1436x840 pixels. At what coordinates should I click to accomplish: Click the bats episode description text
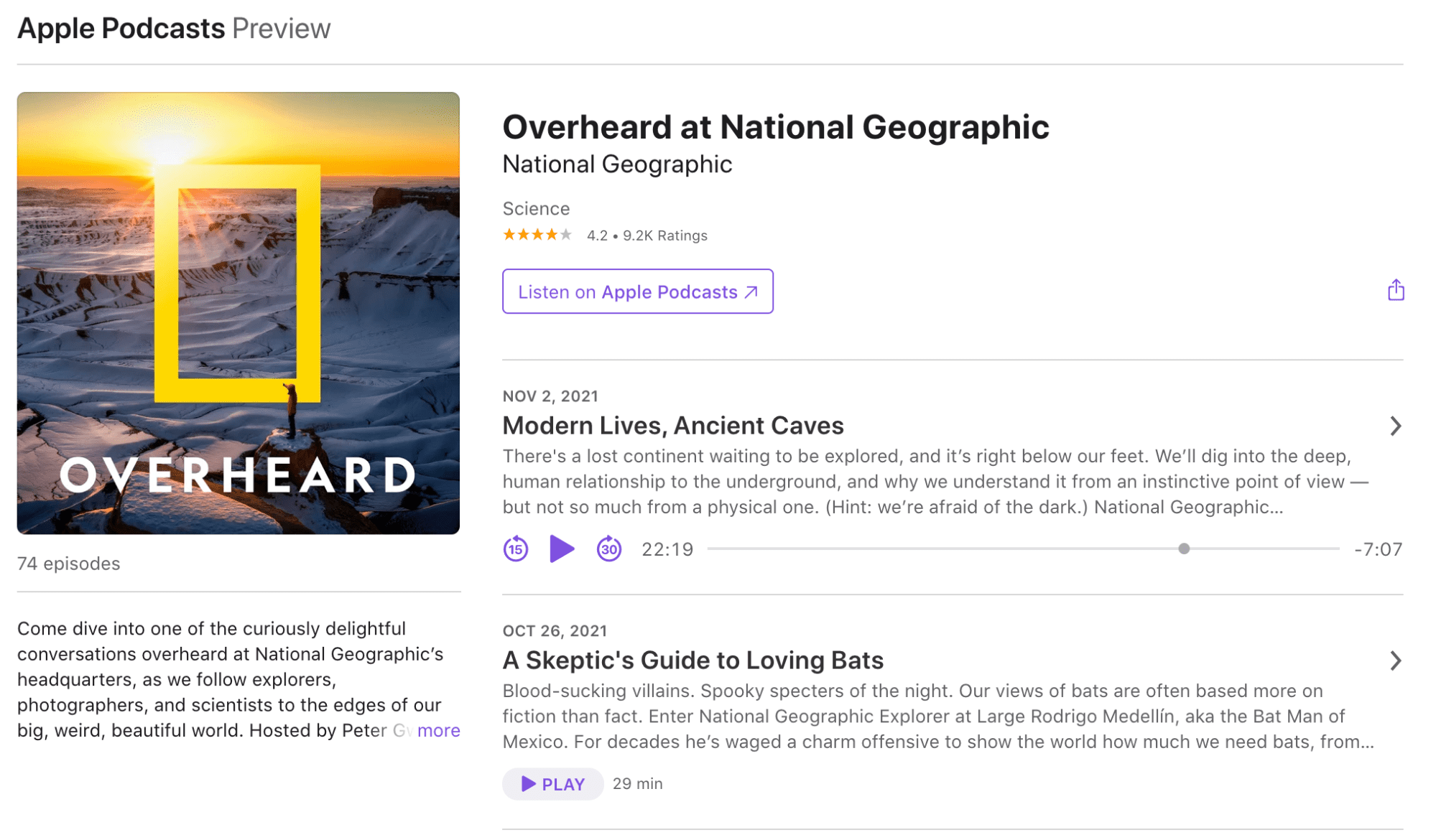click(938, 717)
